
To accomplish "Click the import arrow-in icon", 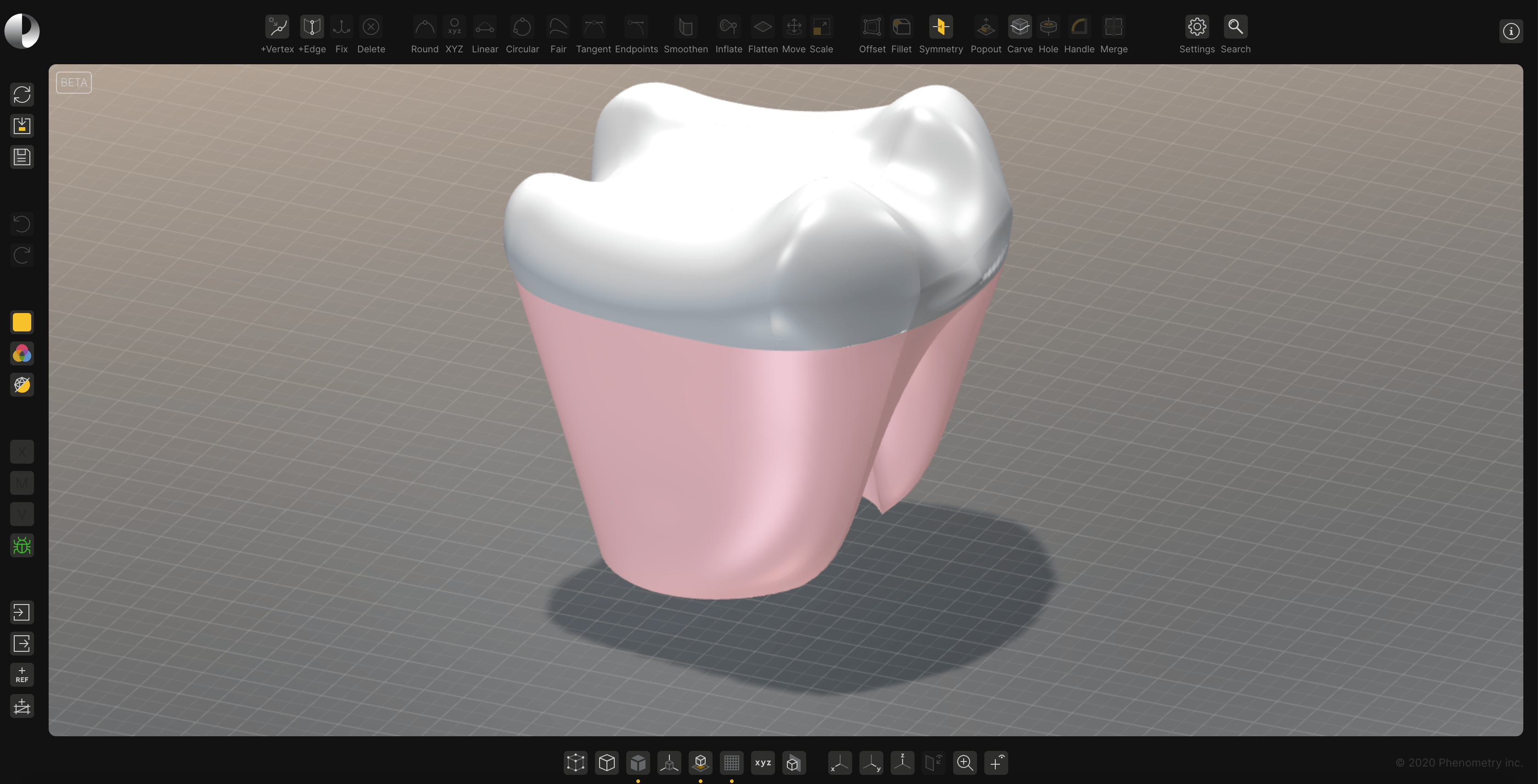I will (x=22, y=613).
